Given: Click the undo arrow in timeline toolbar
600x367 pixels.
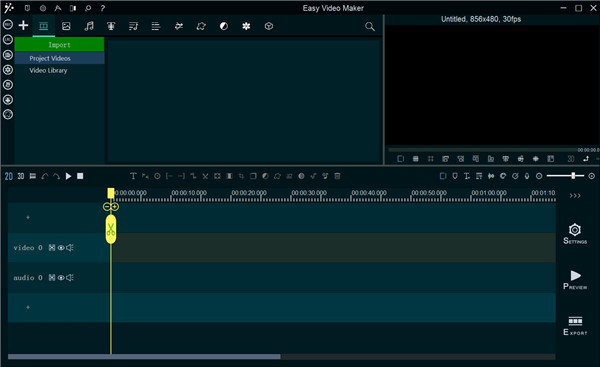Looking at the screenshot, I should (x=45, y=176).
